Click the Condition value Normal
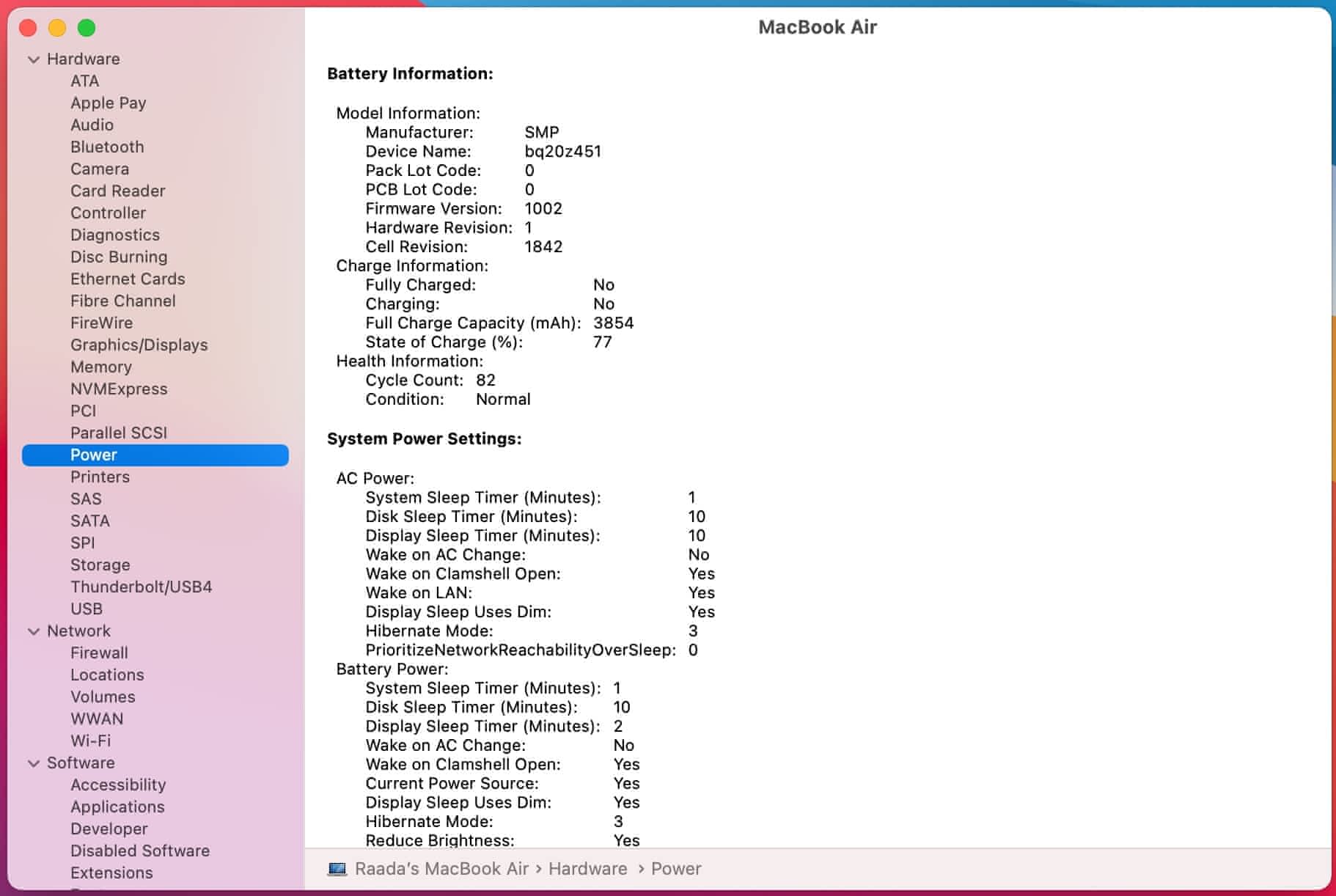 [503, 399]
